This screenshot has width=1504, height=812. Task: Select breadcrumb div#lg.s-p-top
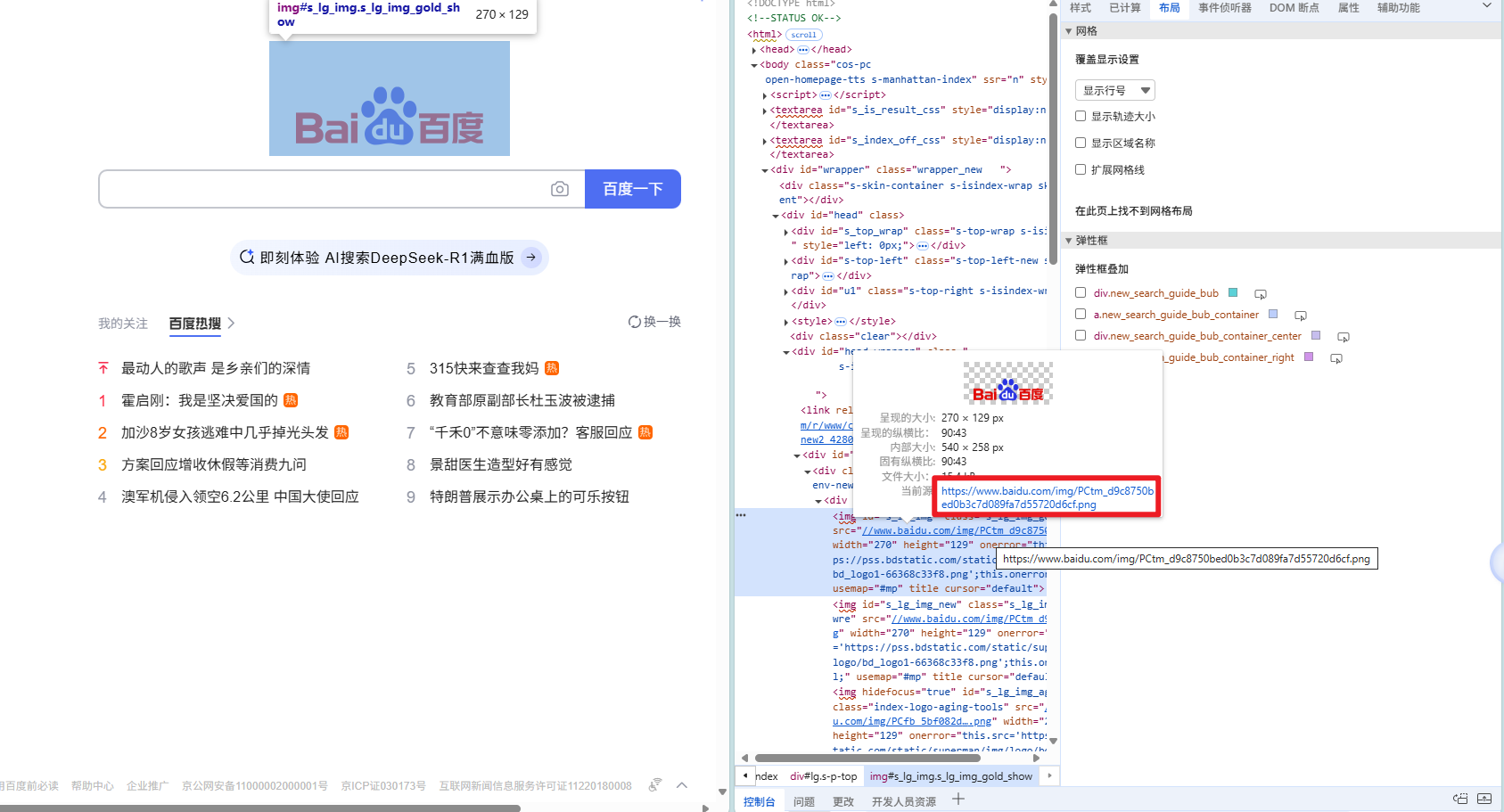[823, 776]
